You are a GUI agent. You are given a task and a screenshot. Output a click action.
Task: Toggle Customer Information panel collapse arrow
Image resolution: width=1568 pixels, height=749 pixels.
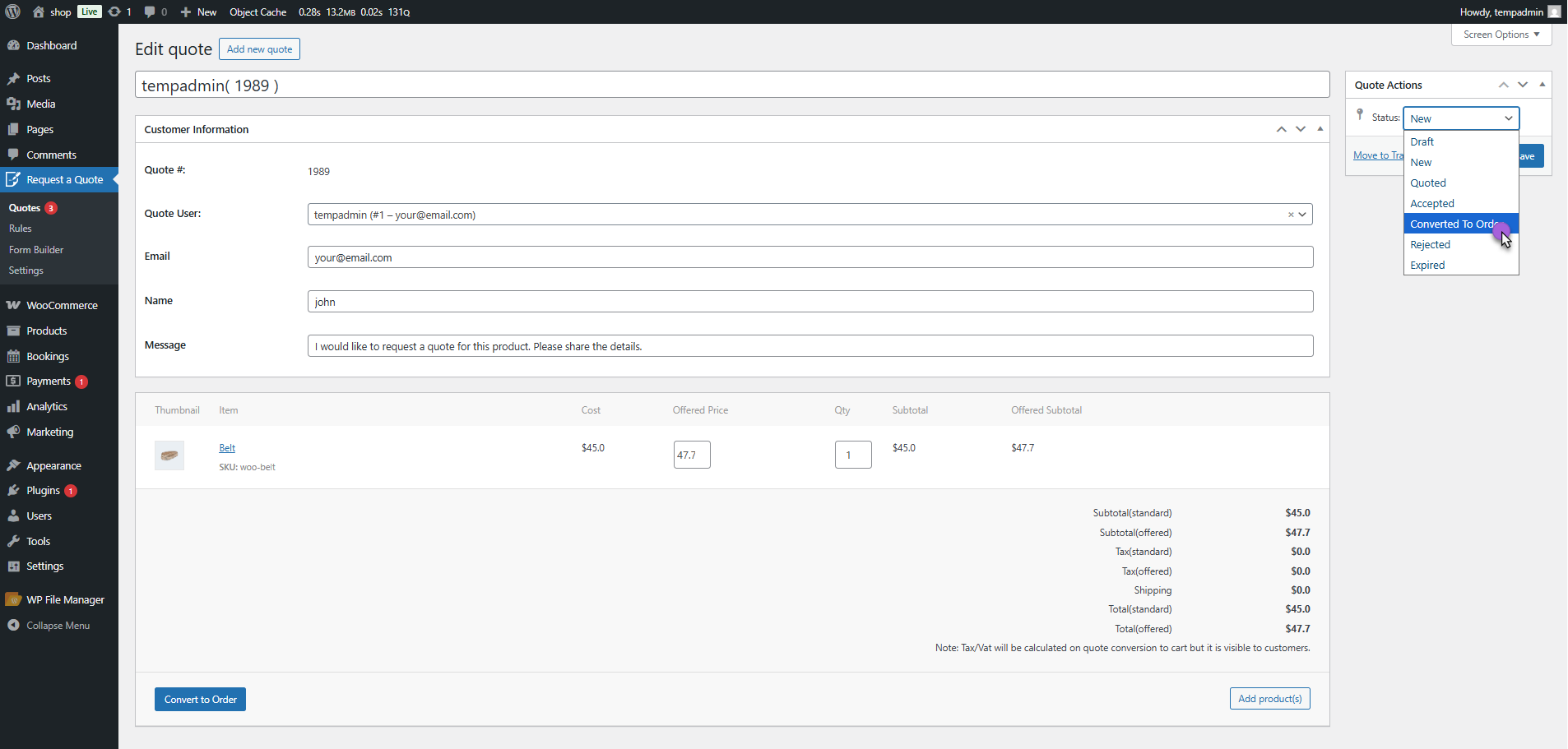[1320, 129]
